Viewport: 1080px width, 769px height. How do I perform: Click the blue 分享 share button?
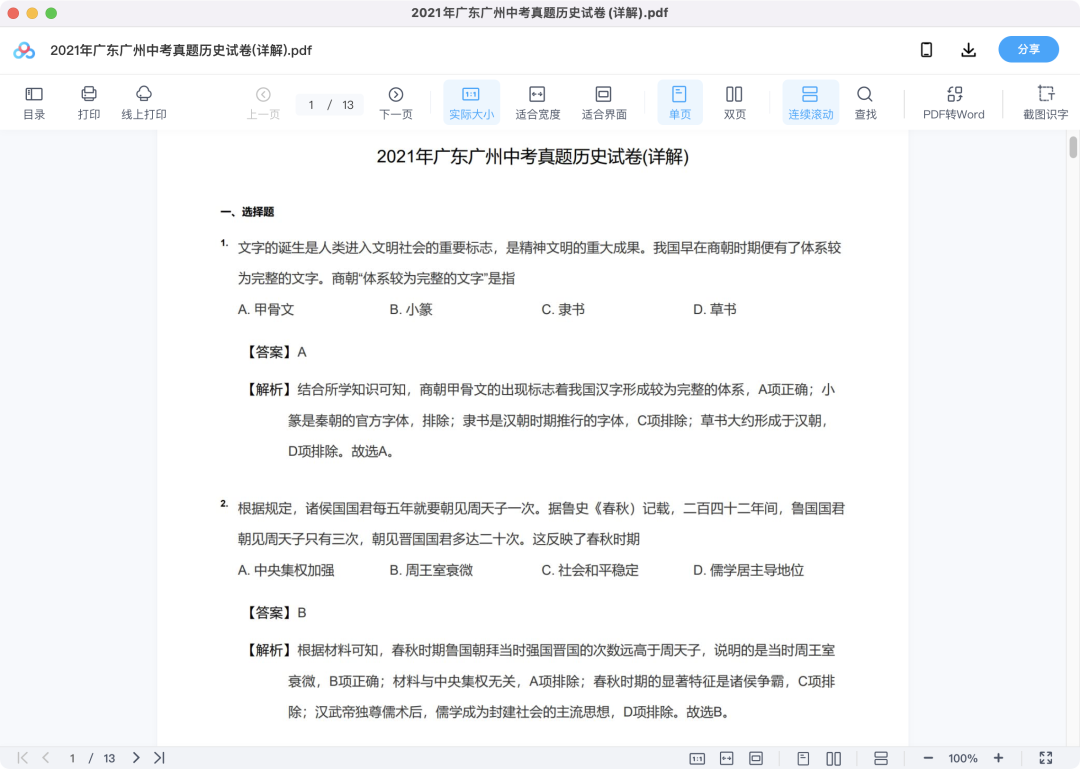[1028, 50]
